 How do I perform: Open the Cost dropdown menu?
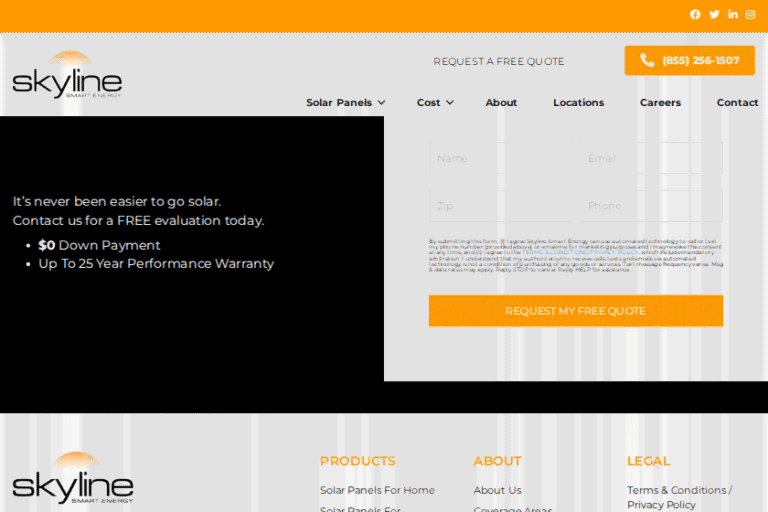pyautogui.click(x=435, y=102)
